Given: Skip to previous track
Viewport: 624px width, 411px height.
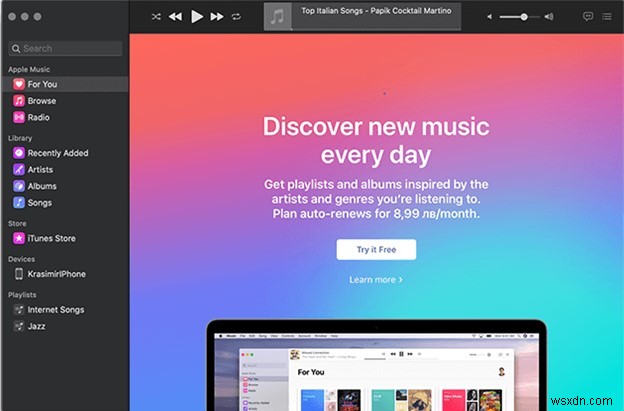Looking at the screenshot, I should click(x=175, y=17).
